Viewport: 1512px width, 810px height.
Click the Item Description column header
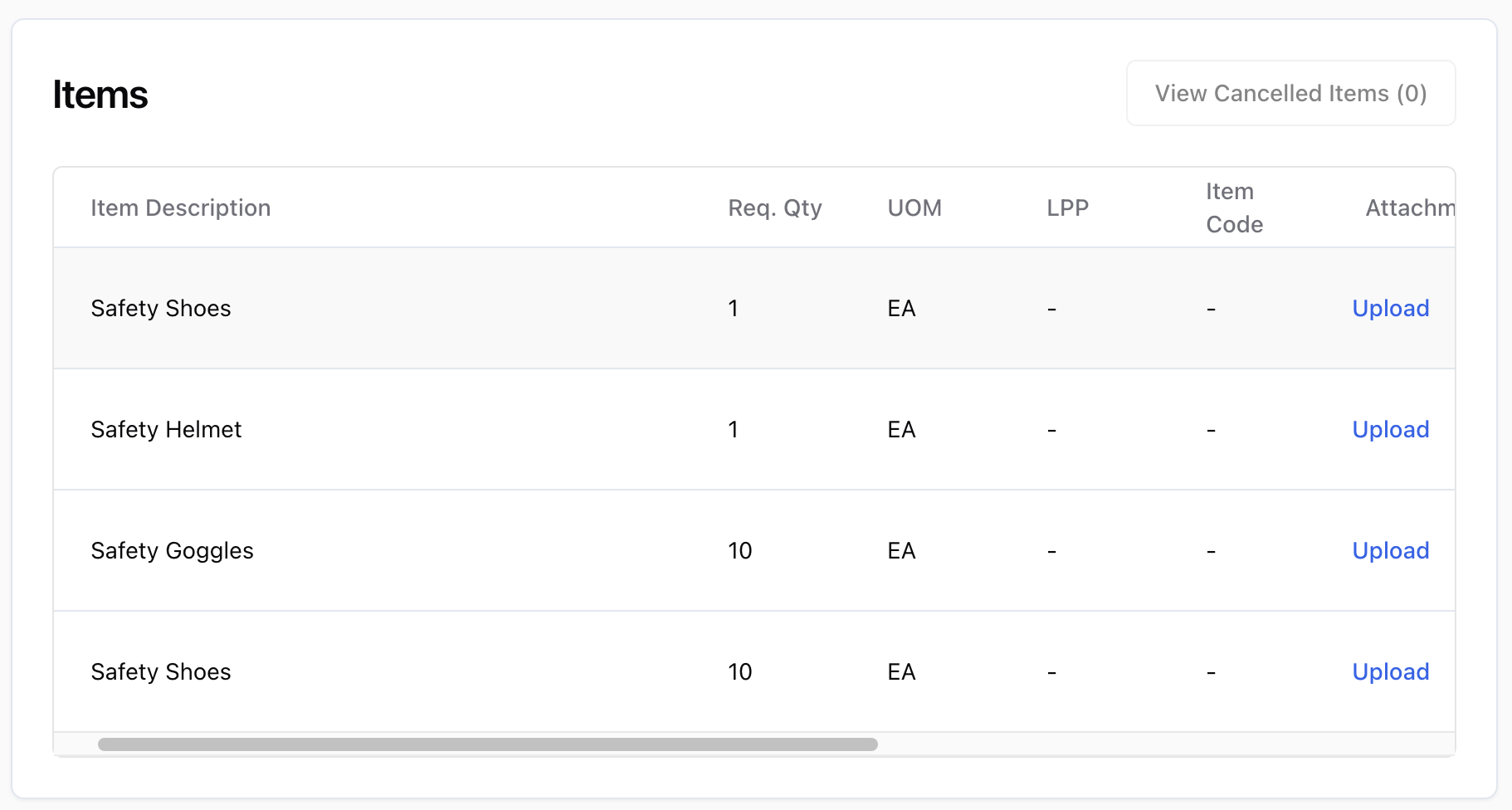click(181, 207)
